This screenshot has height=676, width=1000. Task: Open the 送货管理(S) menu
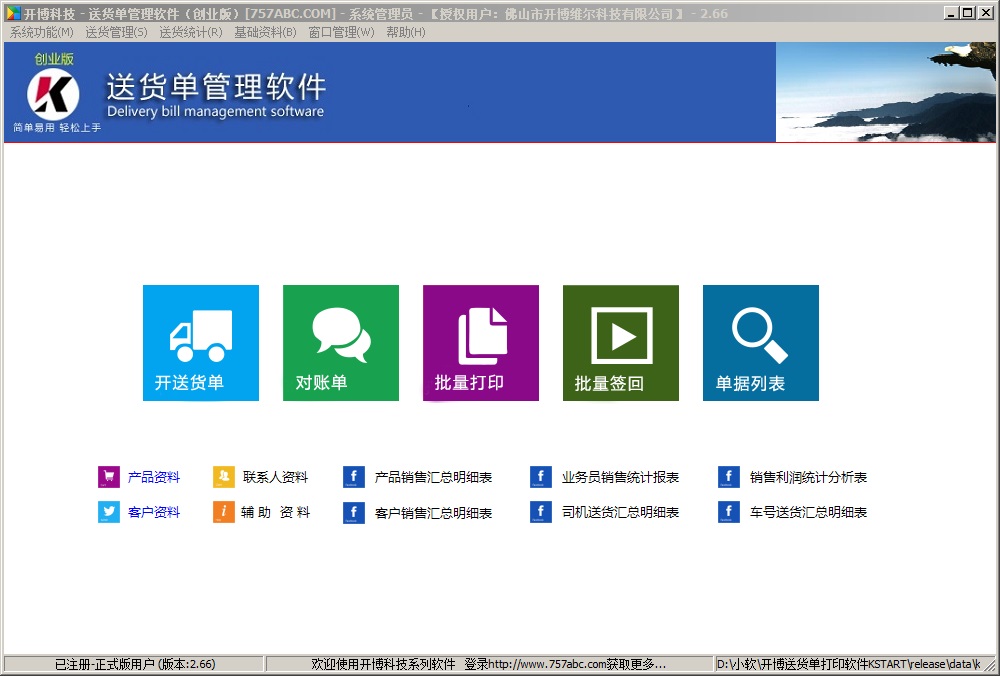coord(117,33)
